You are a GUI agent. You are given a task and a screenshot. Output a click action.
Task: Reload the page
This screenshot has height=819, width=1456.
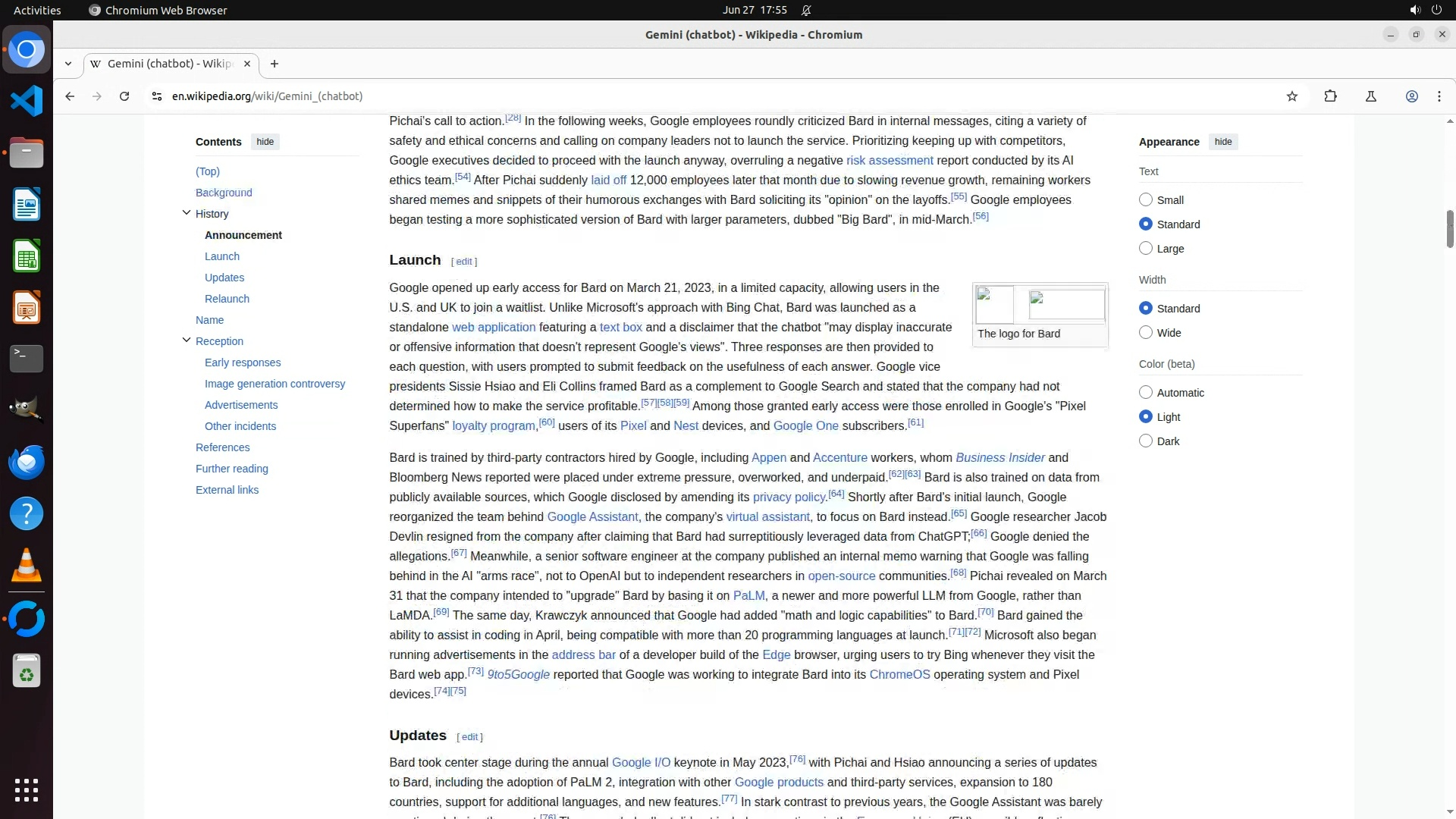124,96
